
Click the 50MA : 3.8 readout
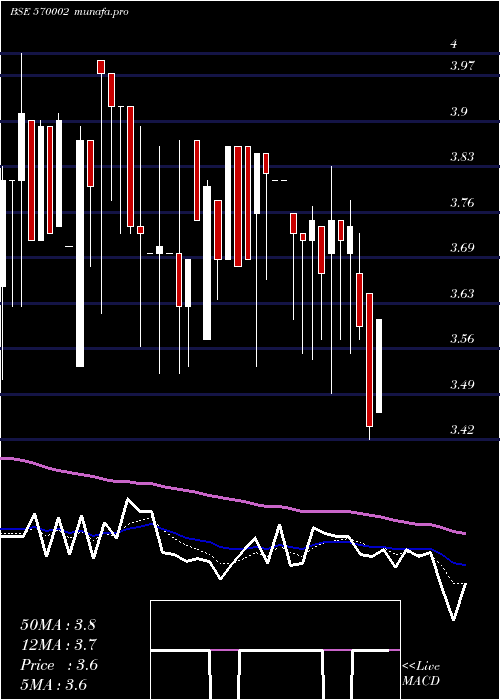(x=58, y=625)
